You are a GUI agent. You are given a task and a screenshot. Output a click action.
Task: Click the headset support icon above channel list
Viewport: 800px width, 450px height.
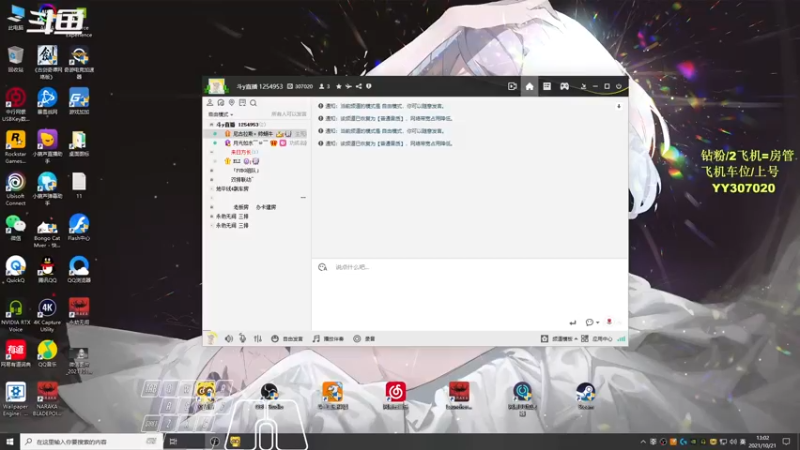coord(221,103)
